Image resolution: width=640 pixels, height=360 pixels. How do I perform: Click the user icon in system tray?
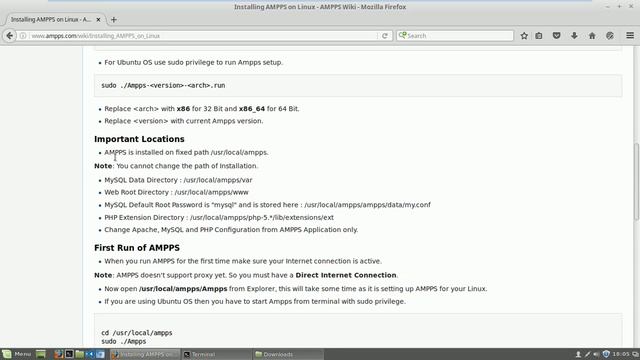578,354
